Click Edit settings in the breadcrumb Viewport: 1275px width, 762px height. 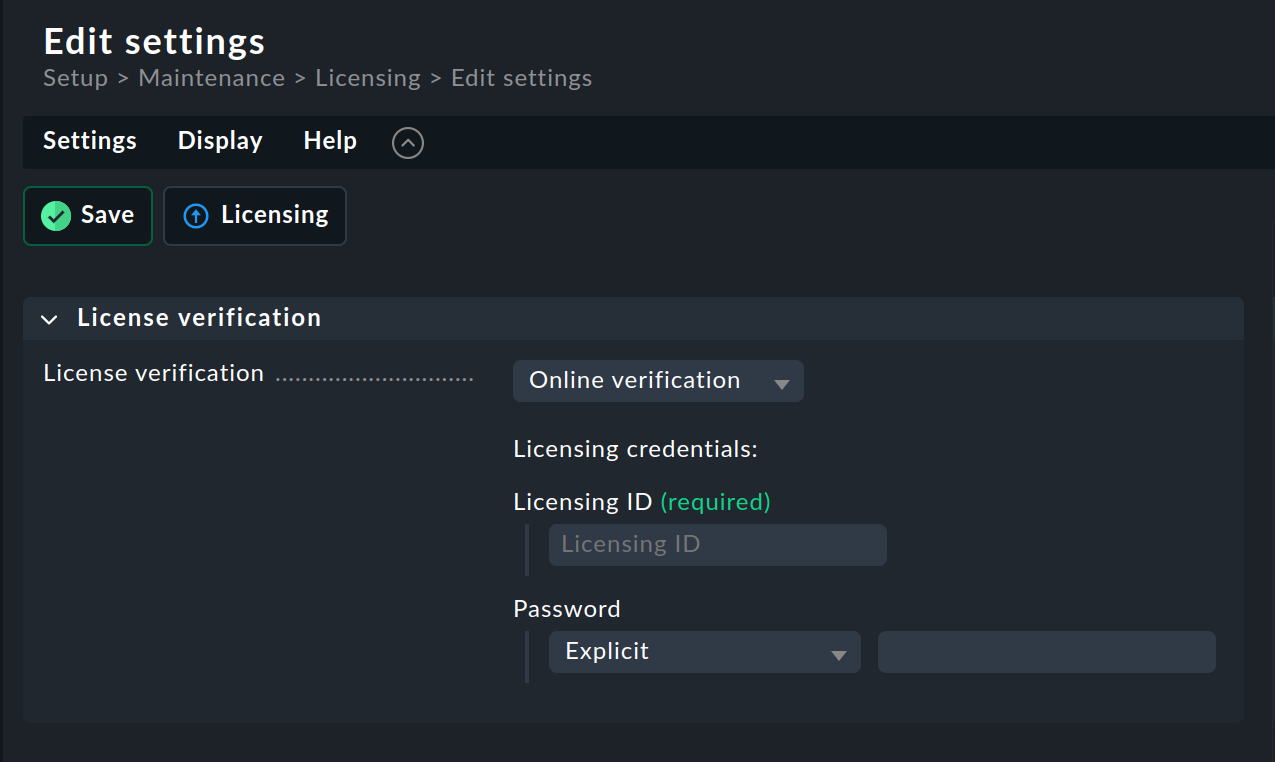click(521, 78)
